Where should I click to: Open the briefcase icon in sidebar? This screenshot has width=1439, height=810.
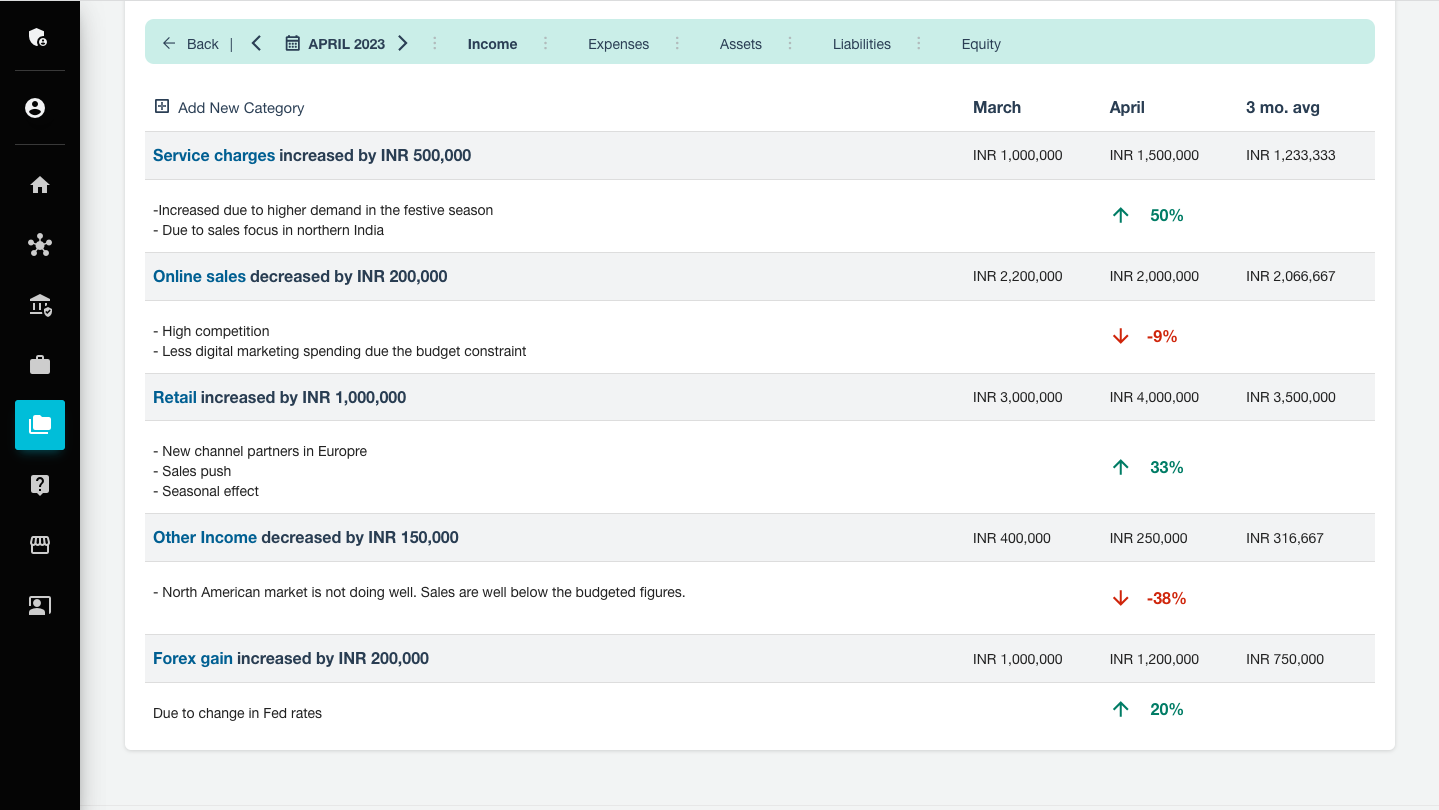(40, 365)
